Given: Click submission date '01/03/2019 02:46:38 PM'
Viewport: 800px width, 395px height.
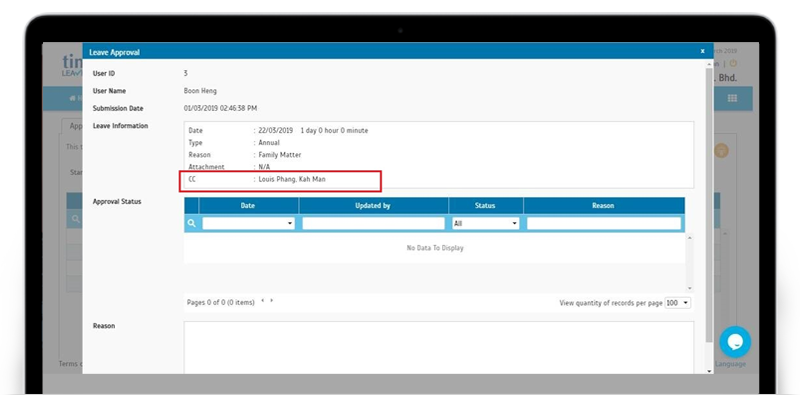Looking at the screenshot, I should [x=220, y=108].
